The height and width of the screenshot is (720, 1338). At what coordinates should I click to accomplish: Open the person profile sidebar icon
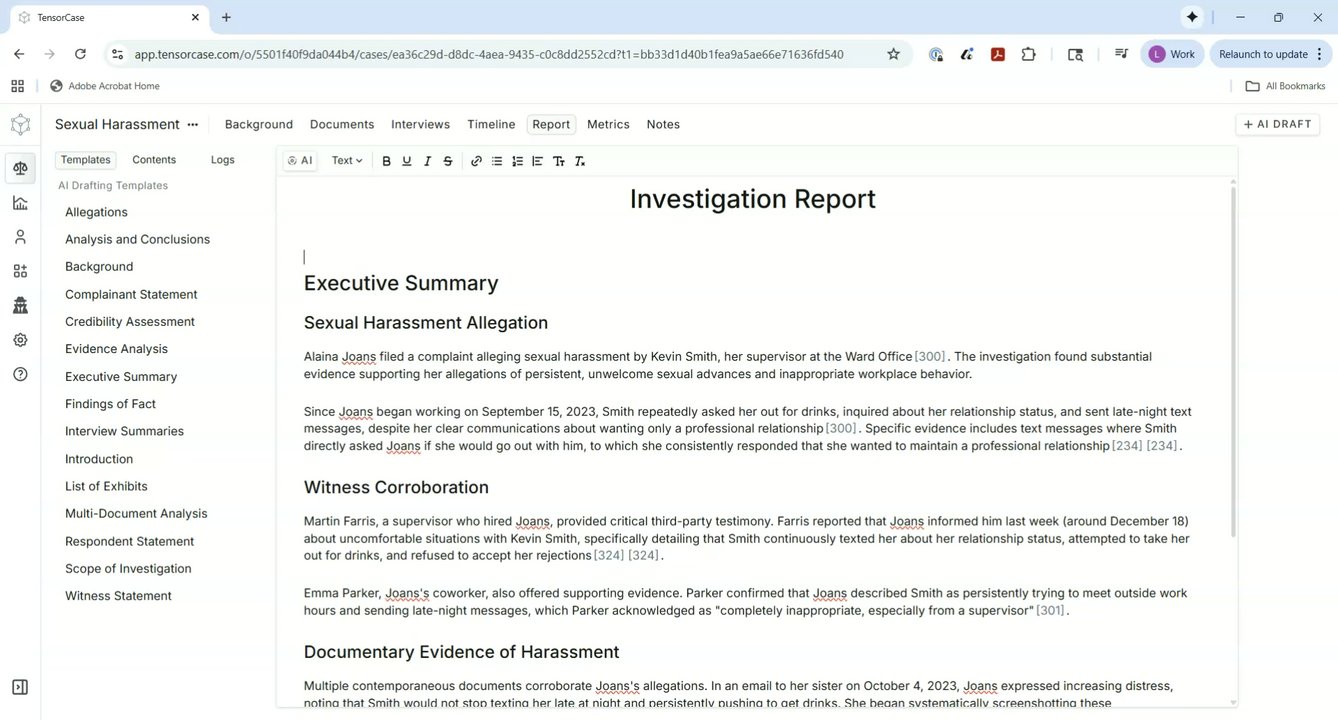[x=20, y=237]
